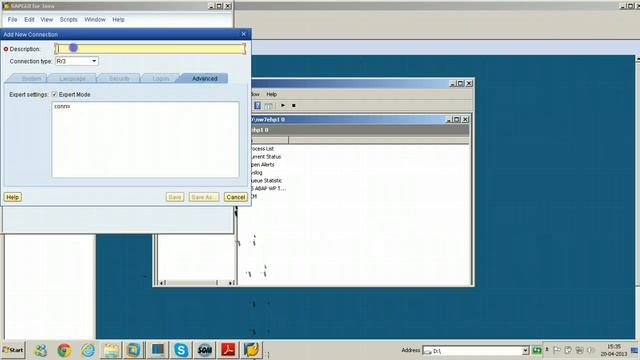Switch to the Advanced tab

204,78
